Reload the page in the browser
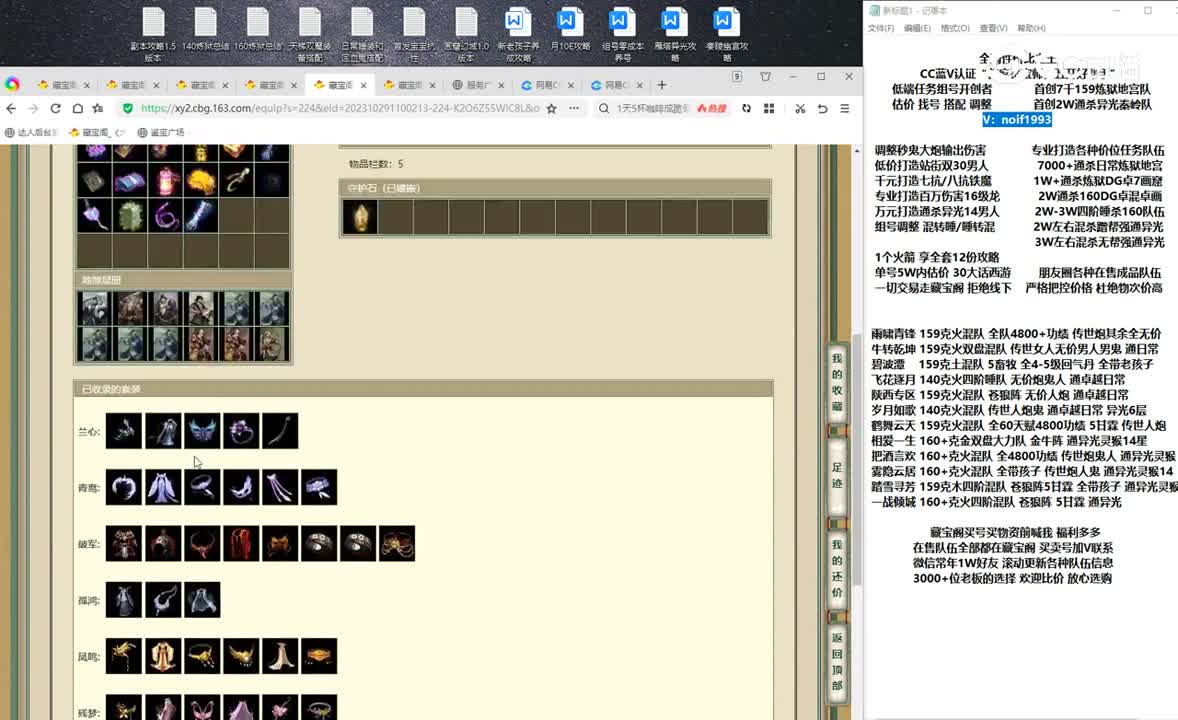 click(x=55, y=108)
